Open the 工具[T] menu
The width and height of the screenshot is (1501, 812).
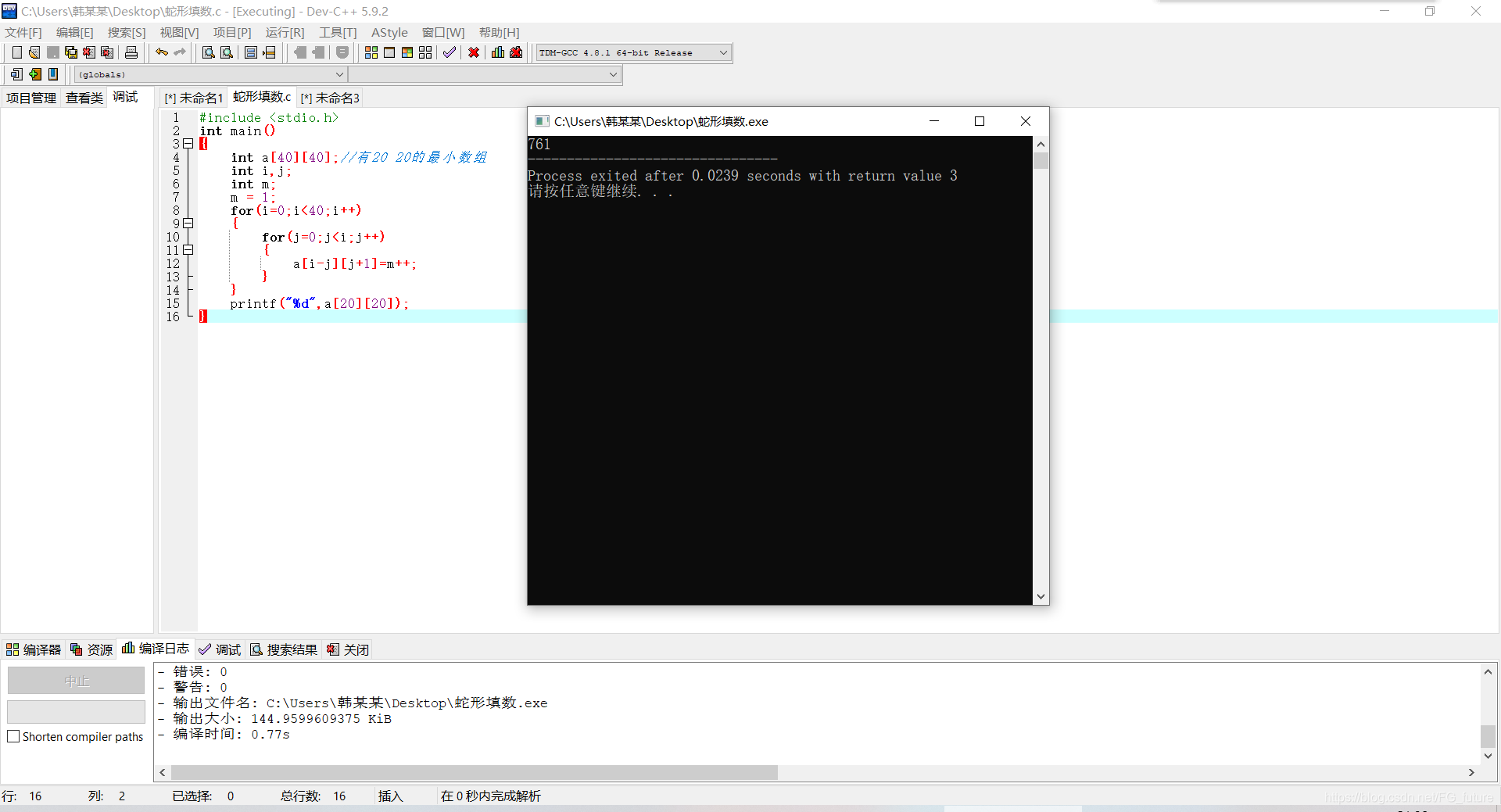click(x=338, y=32)
